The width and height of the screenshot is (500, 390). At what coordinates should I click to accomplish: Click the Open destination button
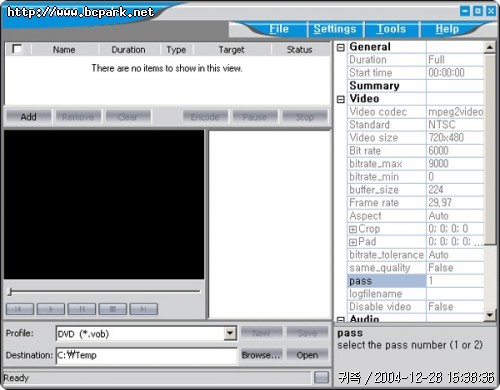pyautogui.click(x=307, y=355)
